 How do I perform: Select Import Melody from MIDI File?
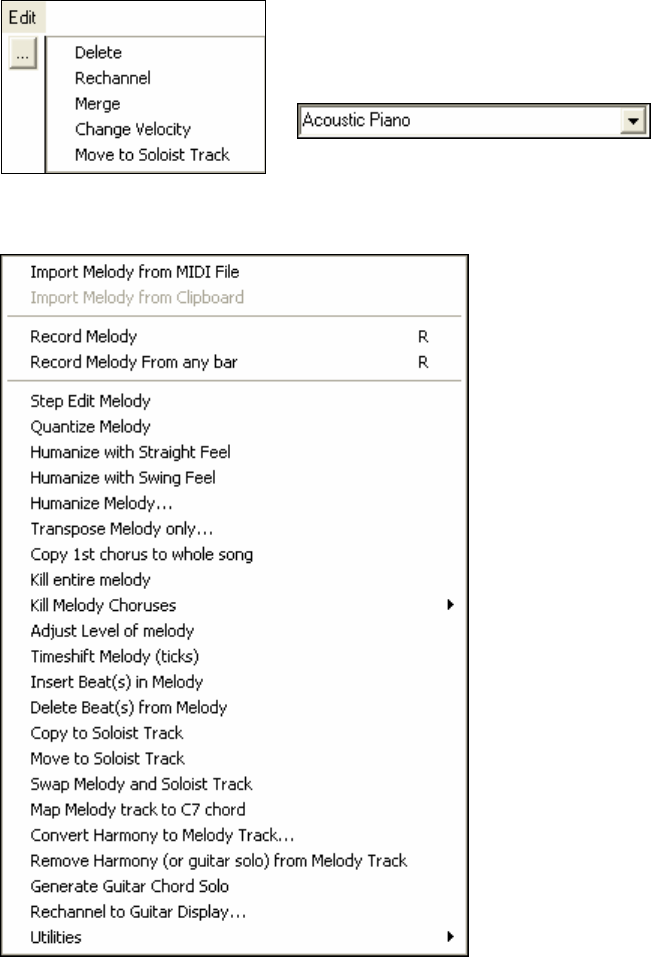135,271
